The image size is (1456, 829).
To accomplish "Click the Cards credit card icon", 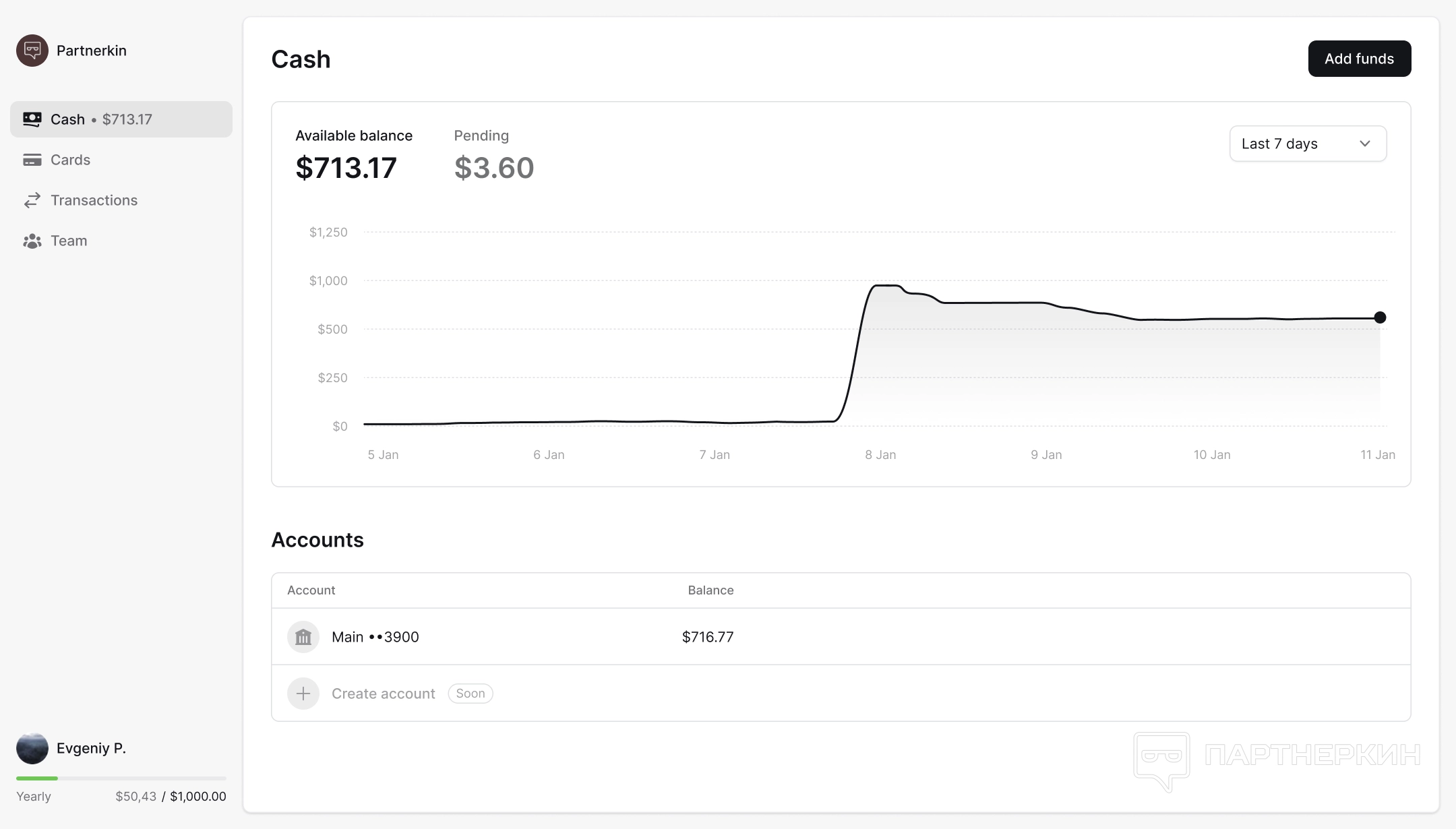I will coord(32,160).
